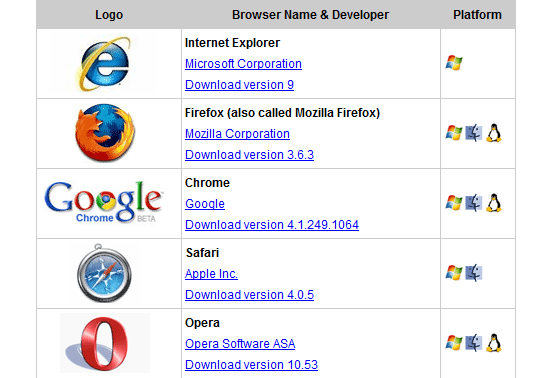Click Mac platform icon in Chrome row
This screenshot has width=550, height=378.
click(474, 203)
